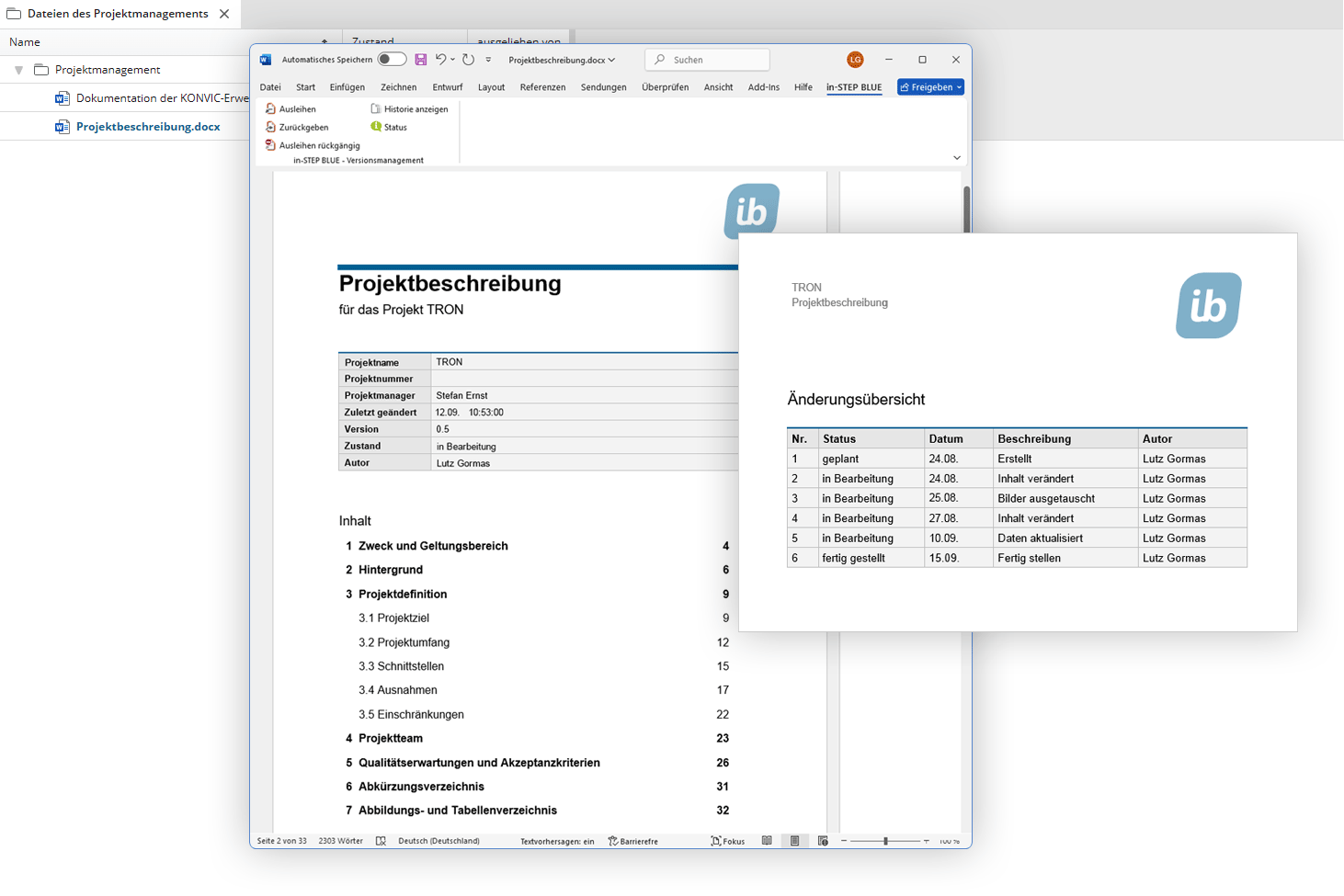
Task: Click the Zurückgeben check-in icon
Action: 270,127
